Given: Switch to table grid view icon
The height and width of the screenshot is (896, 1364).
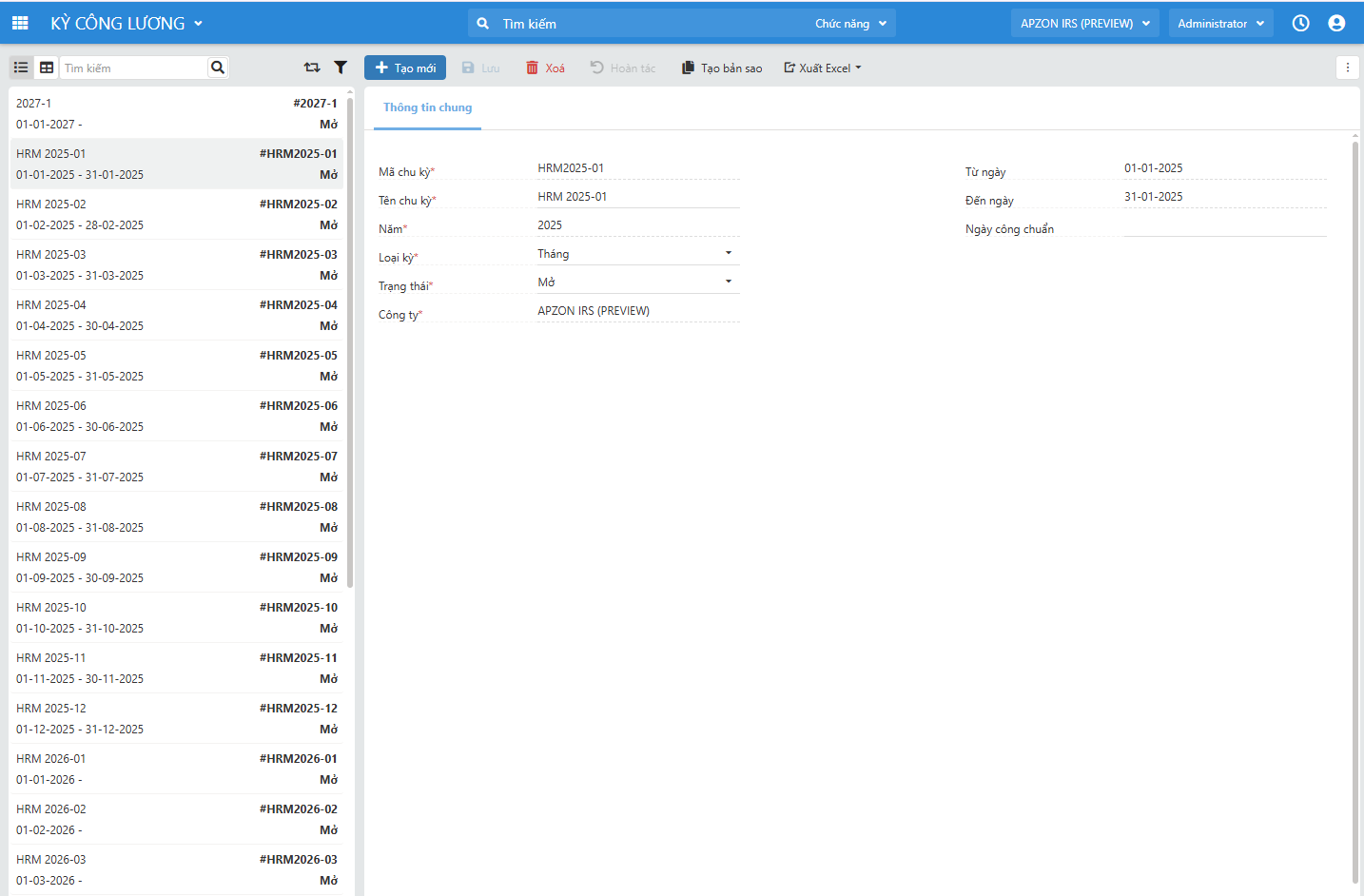Looking at the screenshot, I should 47,68.
